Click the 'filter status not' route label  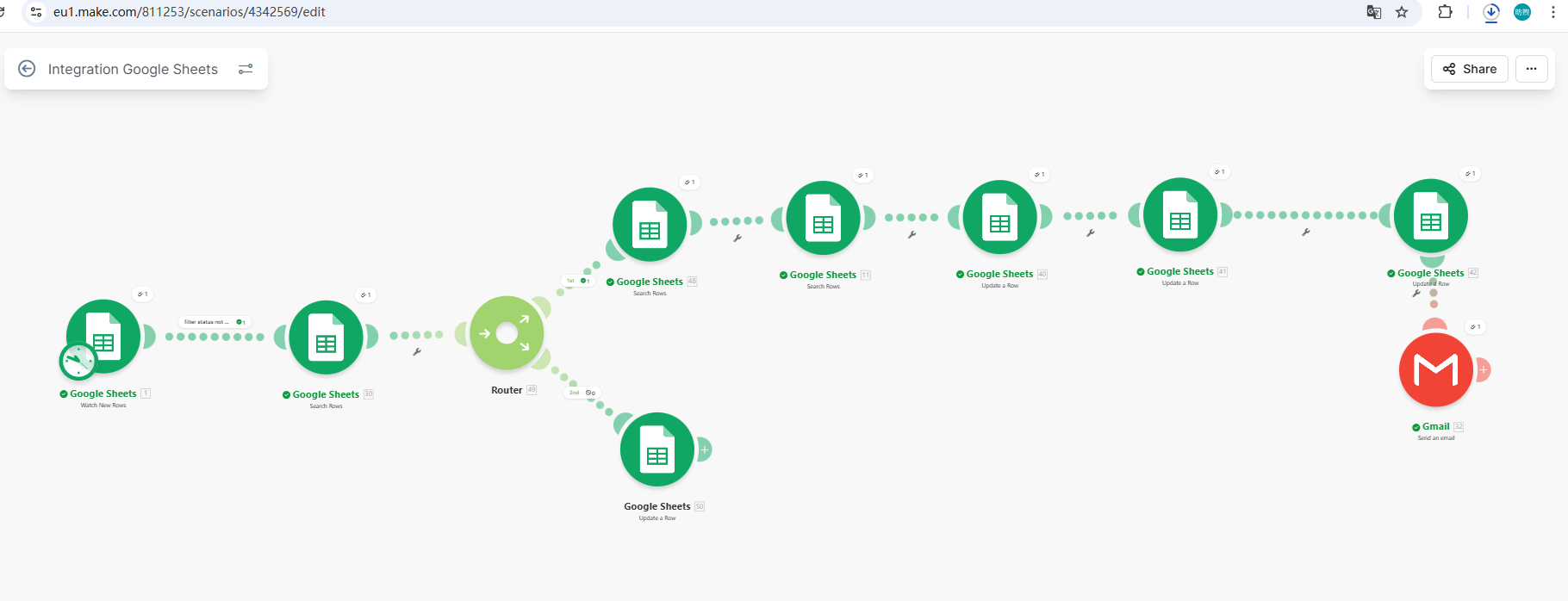point(207,322)
